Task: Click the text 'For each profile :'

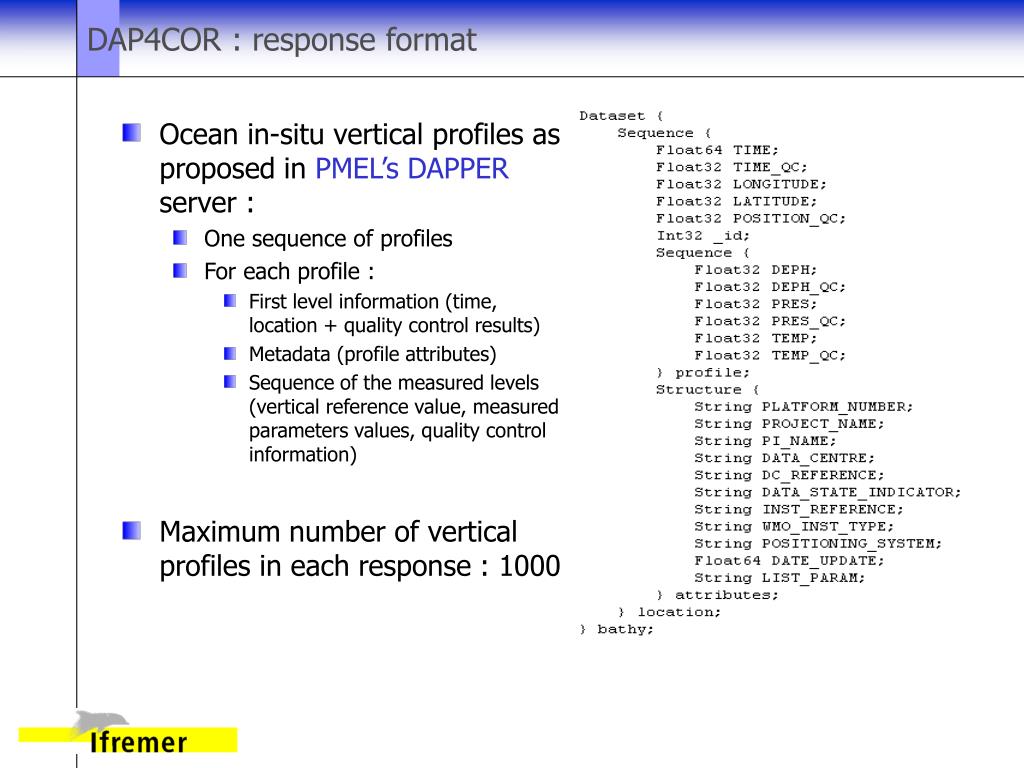Action: point(289,271)
